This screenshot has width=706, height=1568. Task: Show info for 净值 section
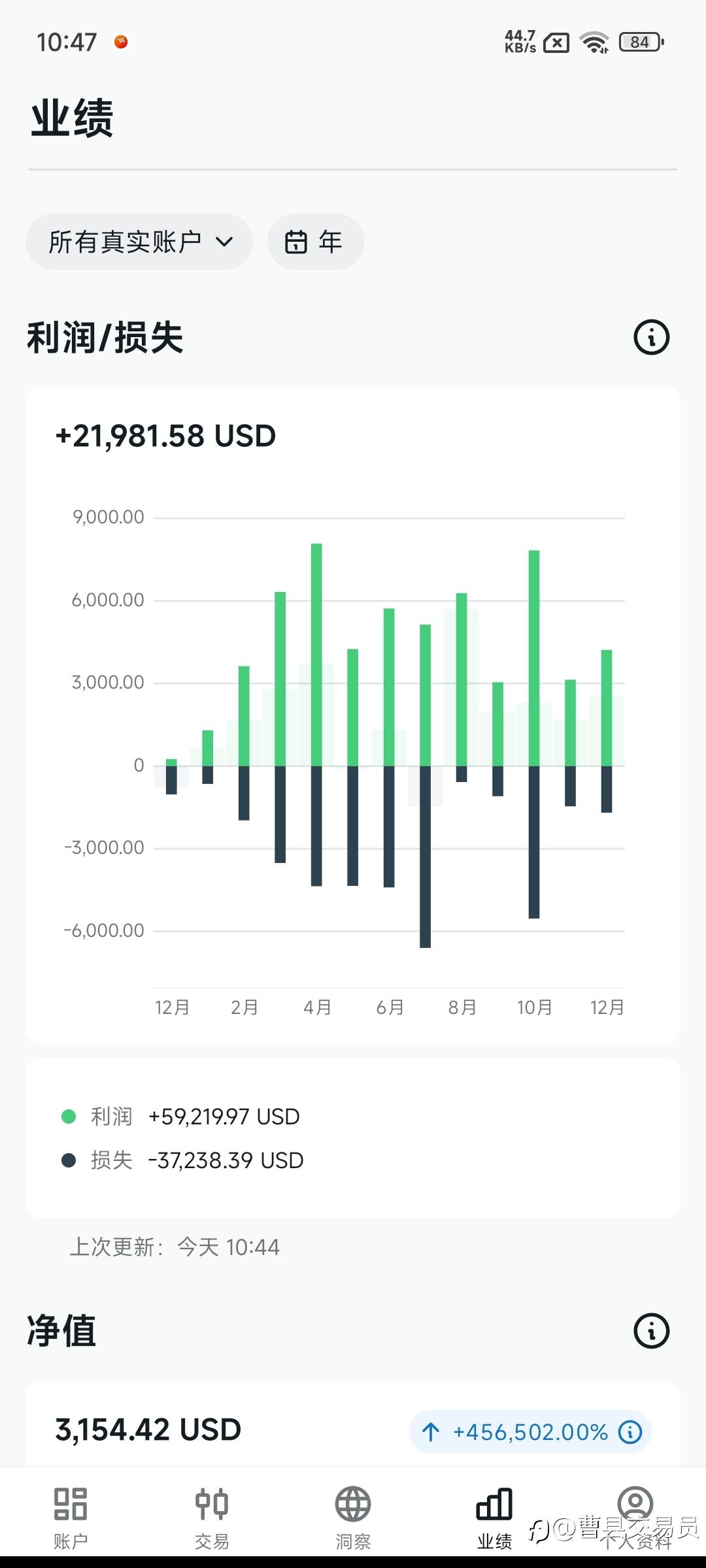pyautogui.click(x=652, y=1331)
